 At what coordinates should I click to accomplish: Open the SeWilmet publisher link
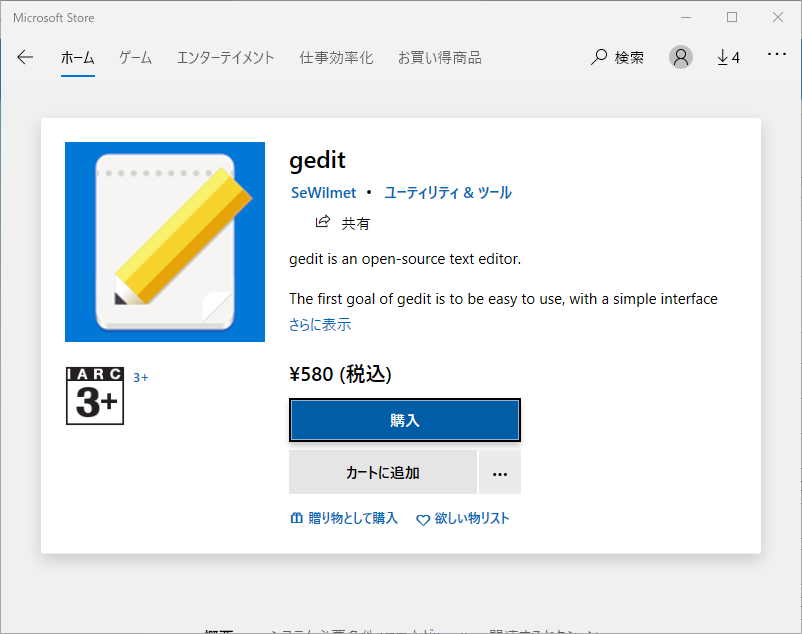pos(323,192)
